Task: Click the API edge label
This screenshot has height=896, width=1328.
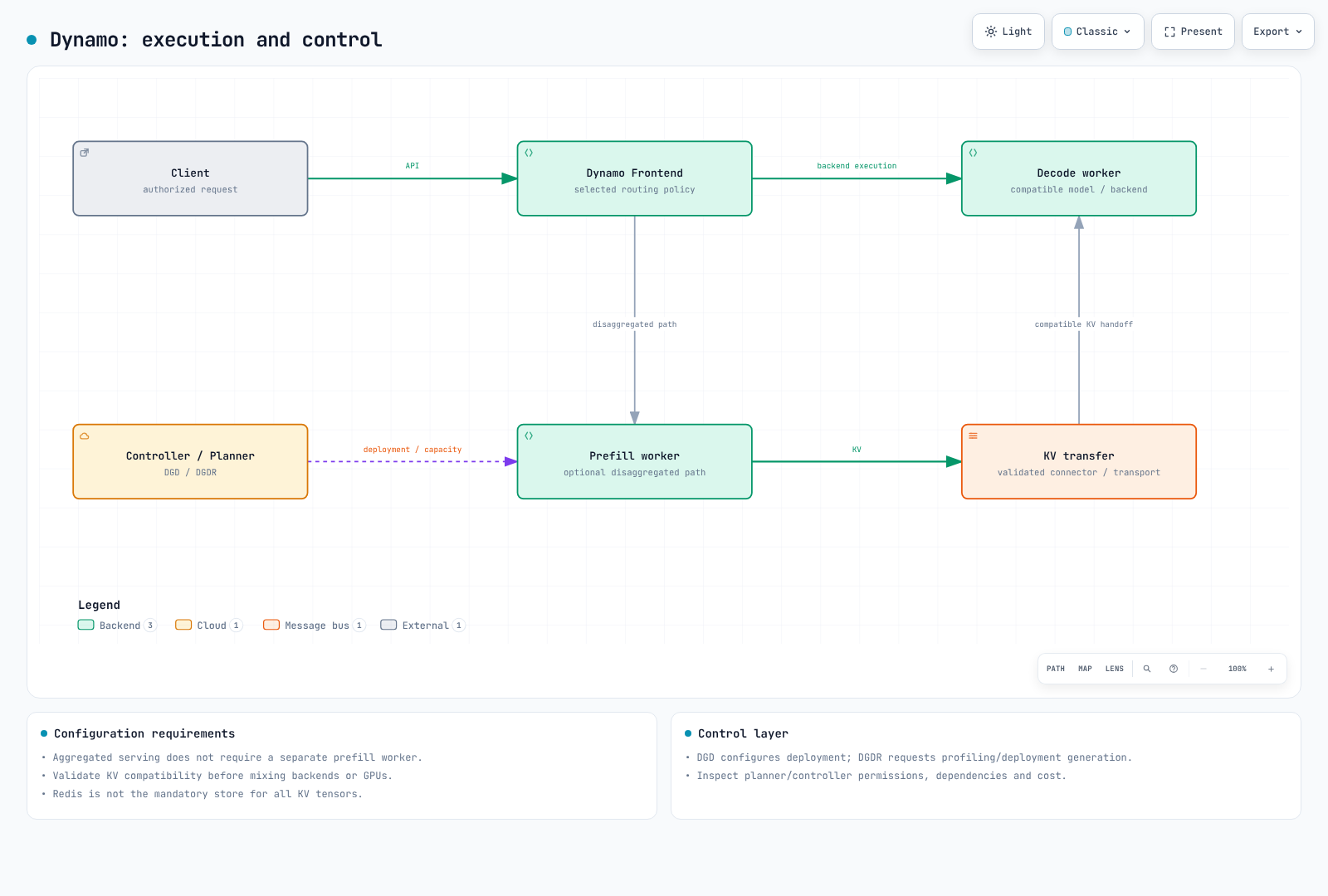Action: click(x=413, y=166)
